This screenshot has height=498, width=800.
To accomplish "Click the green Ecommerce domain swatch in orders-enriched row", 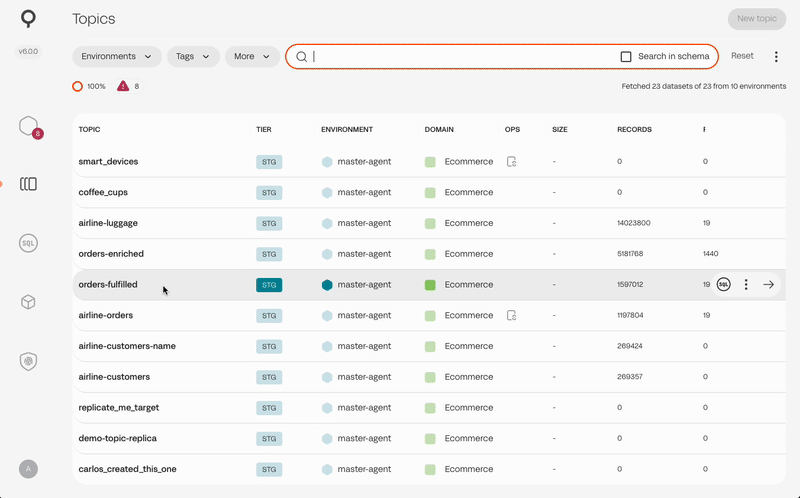I will (x=430, y=254).
